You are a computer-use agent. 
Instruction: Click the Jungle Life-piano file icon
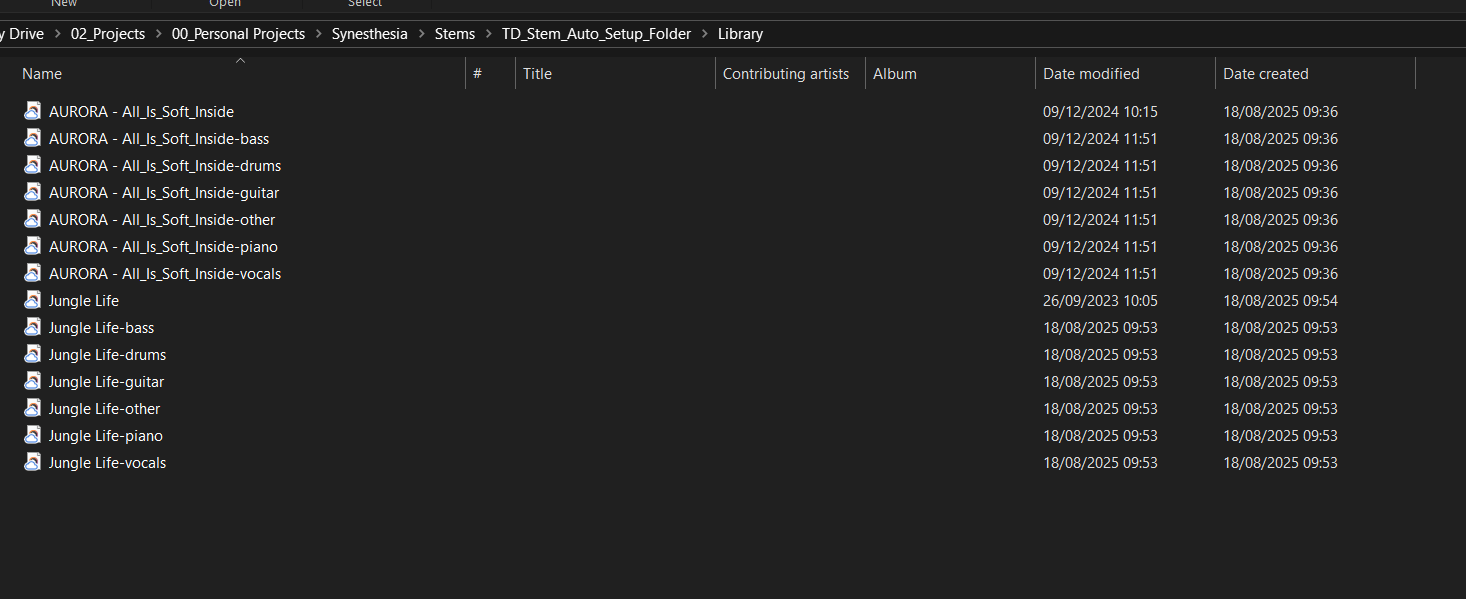[x=33, y=435]
